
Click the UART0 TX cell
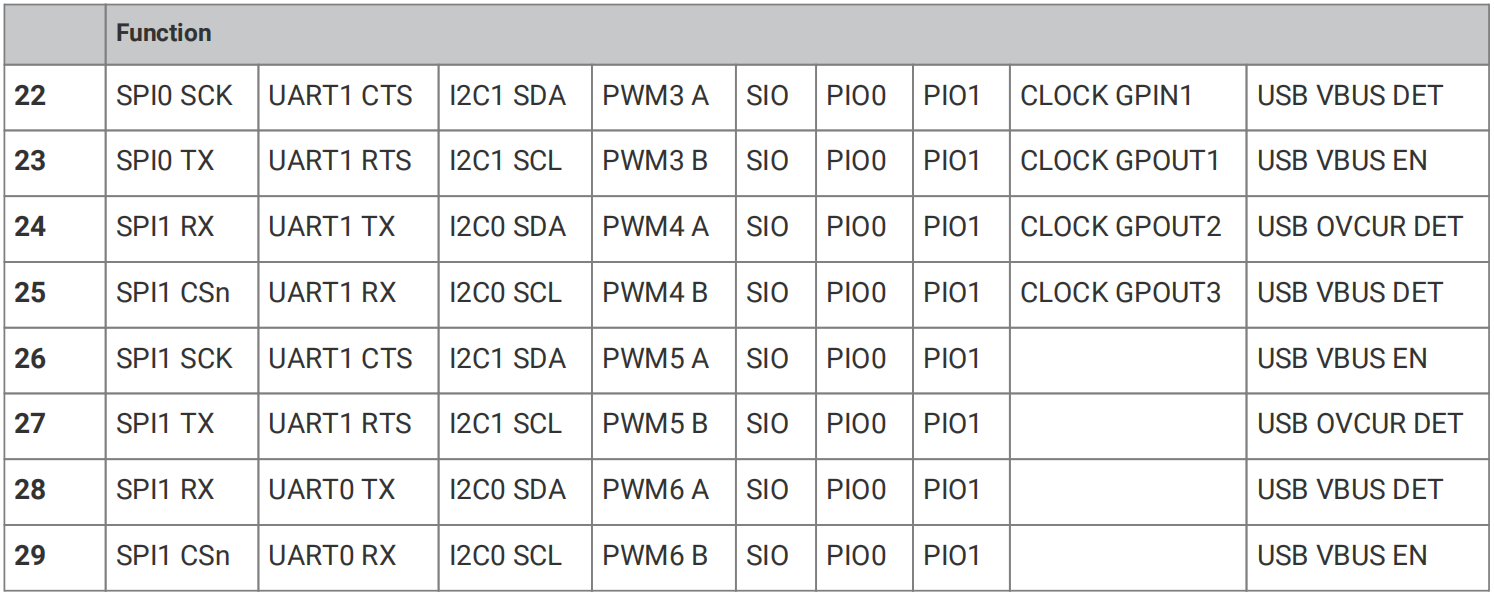point(348,490)
